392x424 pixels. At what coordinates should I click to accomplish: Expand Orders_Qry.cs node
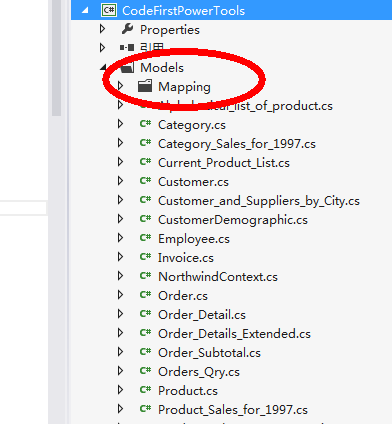point(121,371)
